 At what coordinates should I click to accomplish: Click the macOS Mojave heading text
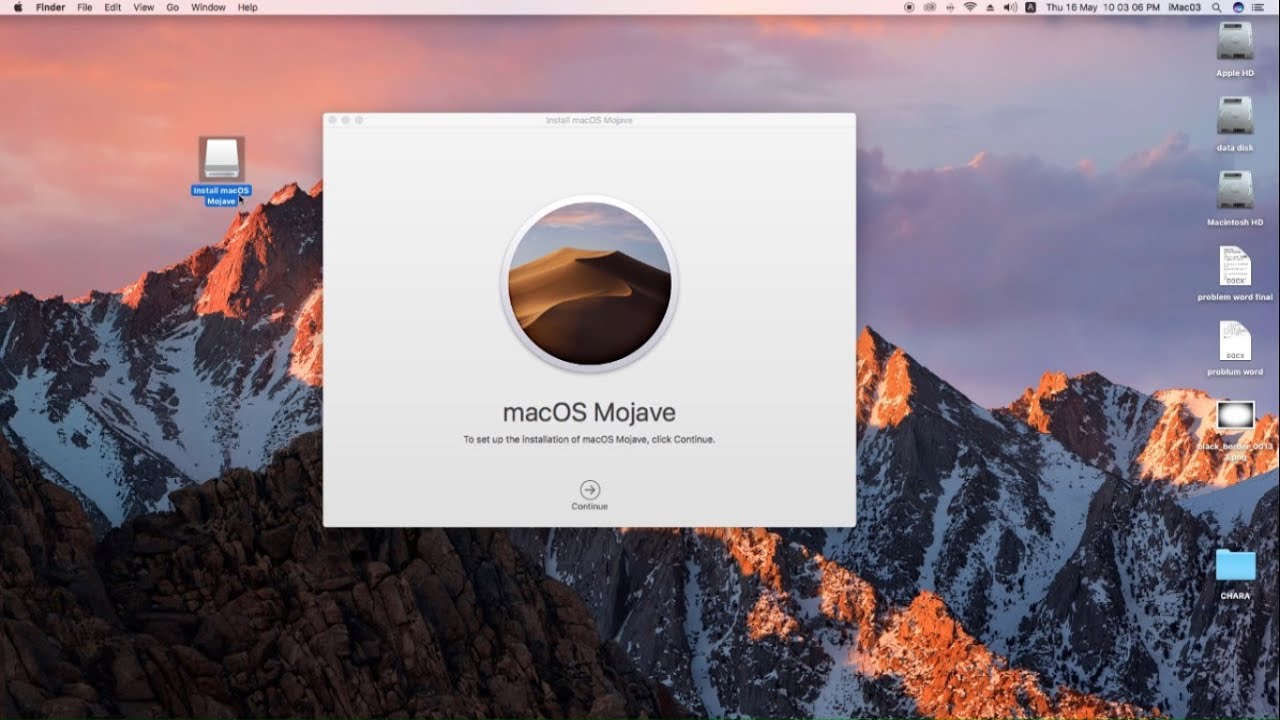click(589, 412)
